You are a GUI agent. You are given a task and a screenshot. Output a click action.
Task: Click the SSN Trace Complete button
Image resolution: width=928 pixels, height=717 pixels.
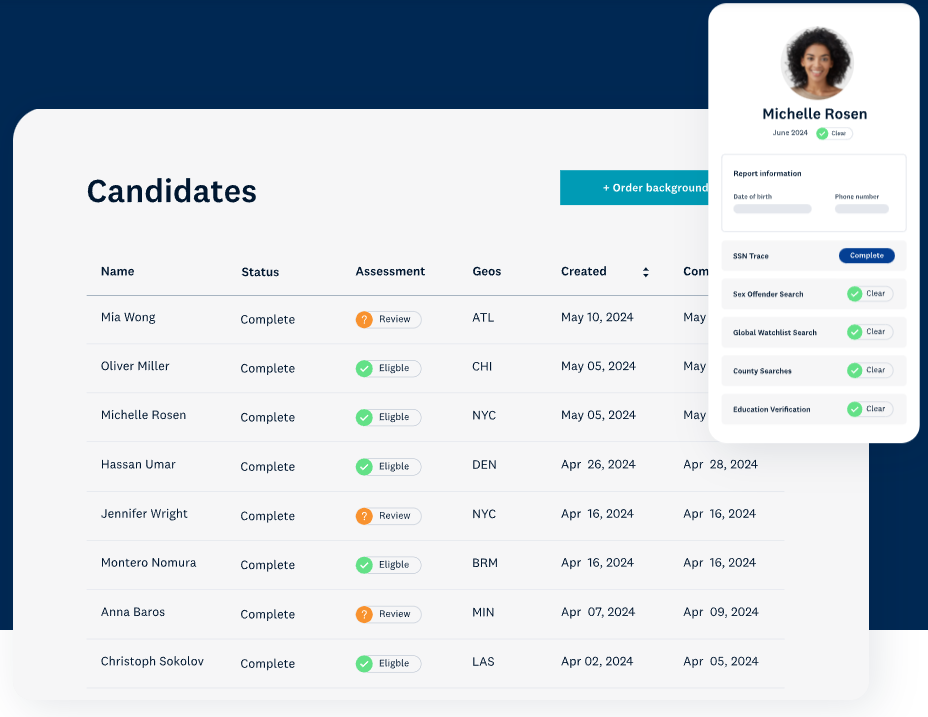[866, 256]
